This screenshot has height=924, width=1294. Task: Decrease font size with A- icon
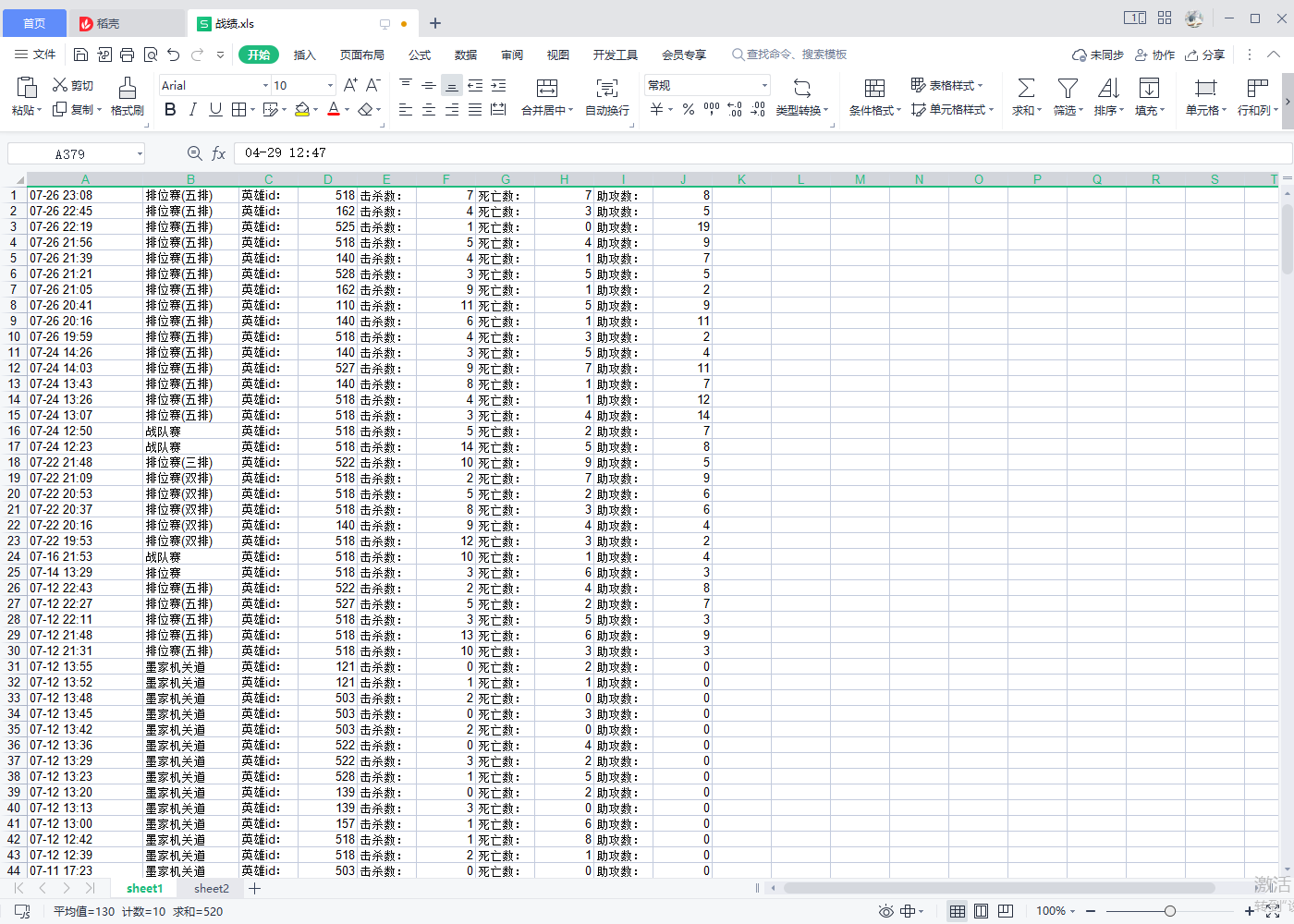[372, 85]
